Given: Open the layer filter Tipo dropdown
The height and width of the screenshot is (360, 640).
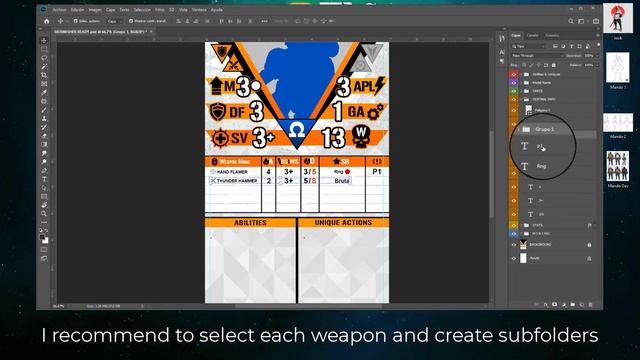Looking at the screenshot, I should click(529, 47).
